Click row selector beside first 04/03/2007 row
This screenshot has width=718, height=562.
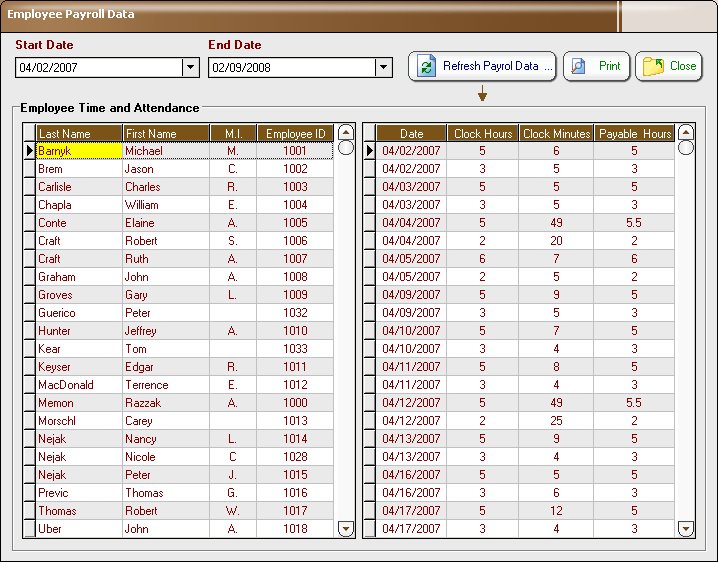(x=370, y=187)
